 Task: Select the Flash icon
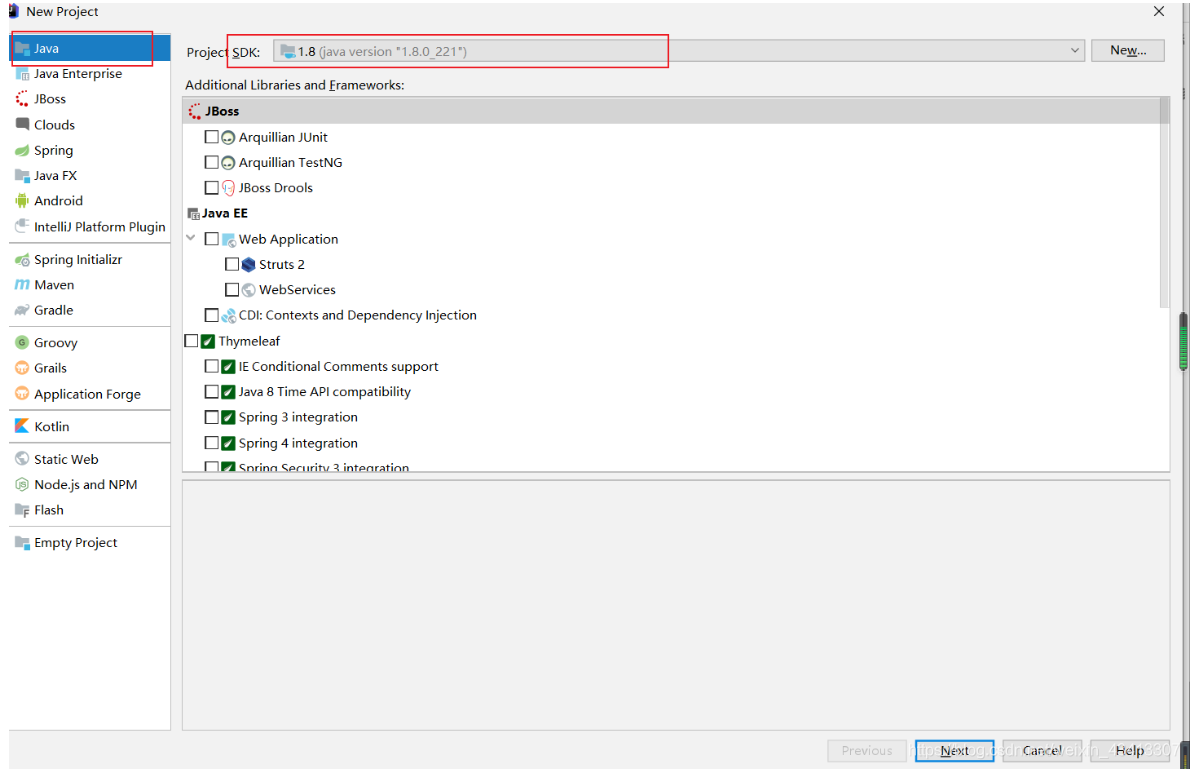coord(22,510)
